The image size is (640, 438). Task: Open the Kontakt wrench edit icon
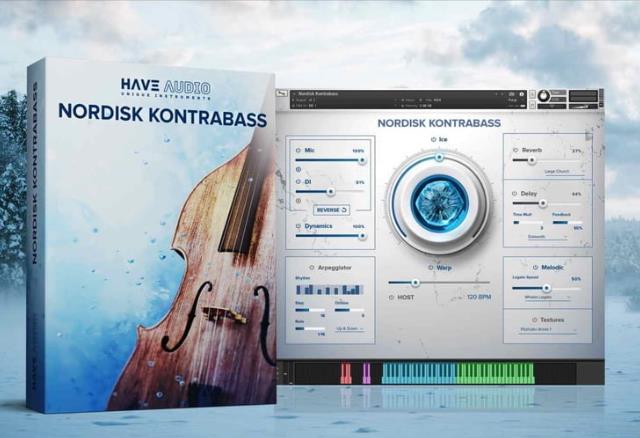[282, 95]
